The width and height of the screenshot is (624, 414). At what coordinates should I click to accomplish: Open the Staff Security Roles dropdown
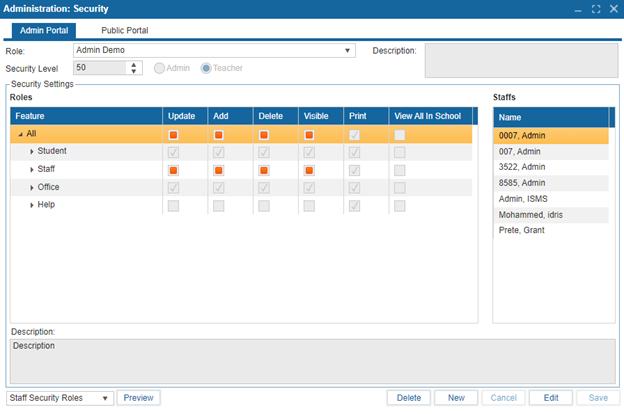[x=60, y=398]
